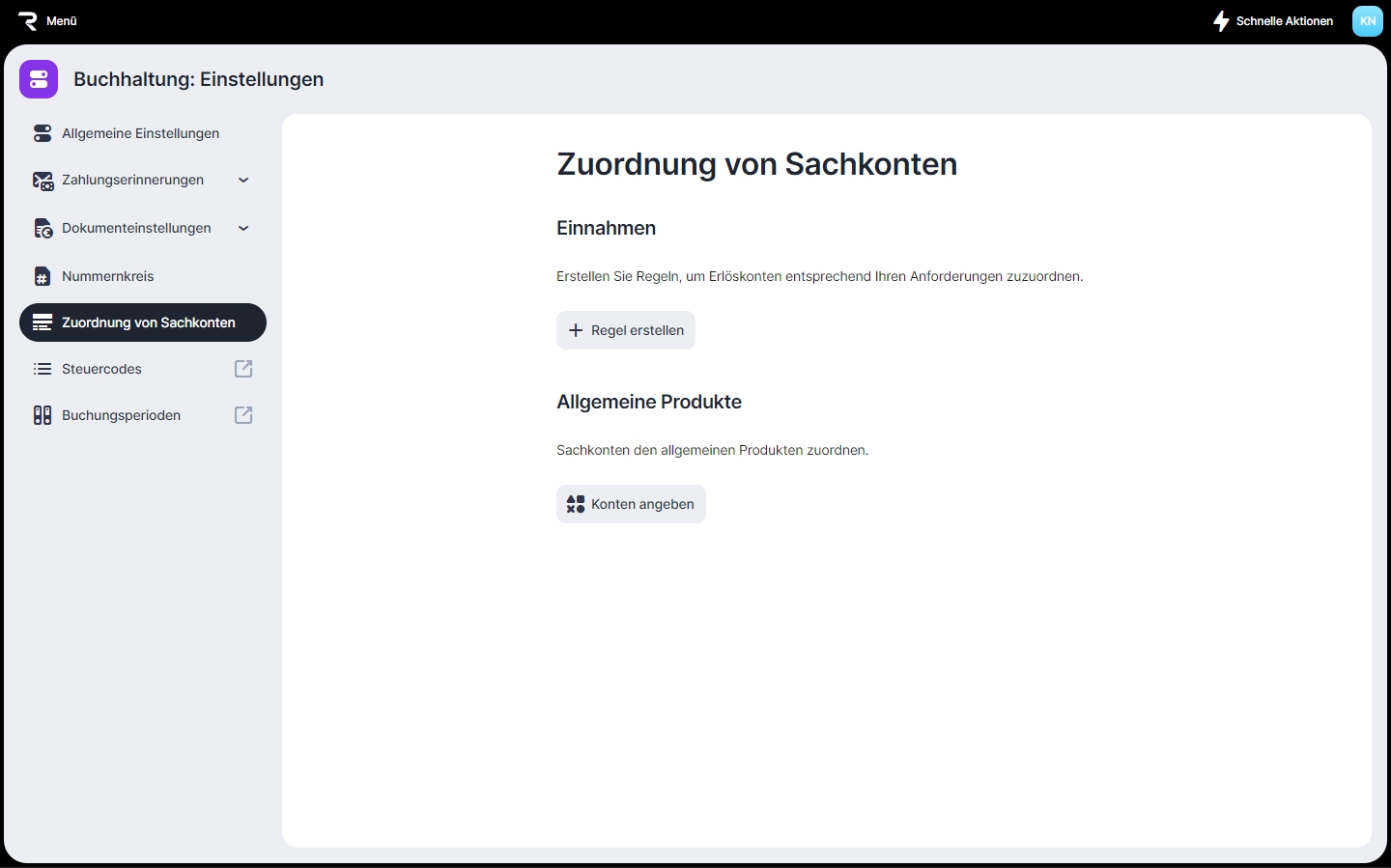Open the Menü in the top bar
The image size is (1391, 868).
62,20
